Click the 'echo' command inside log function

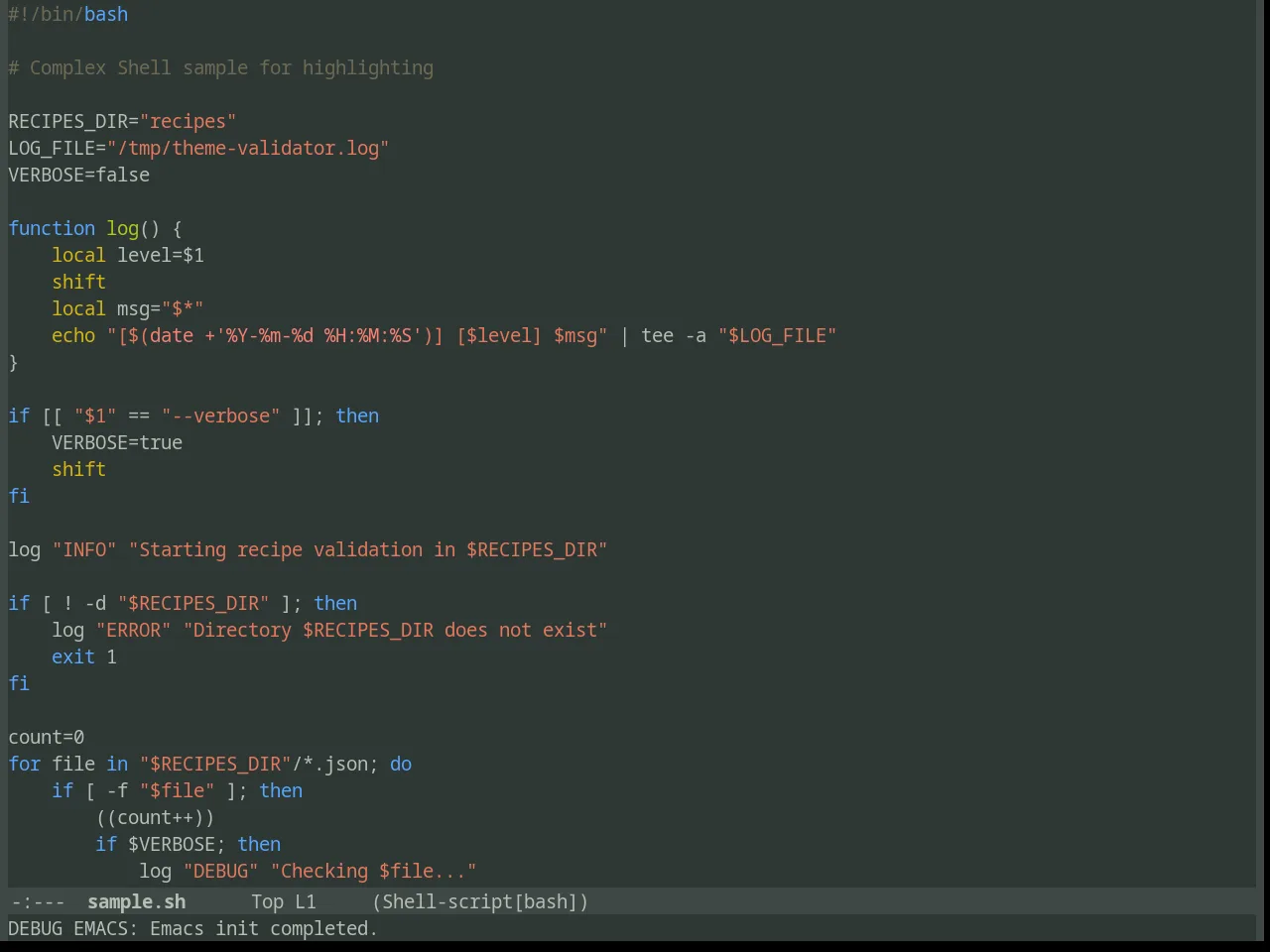[x=73, y=335]
